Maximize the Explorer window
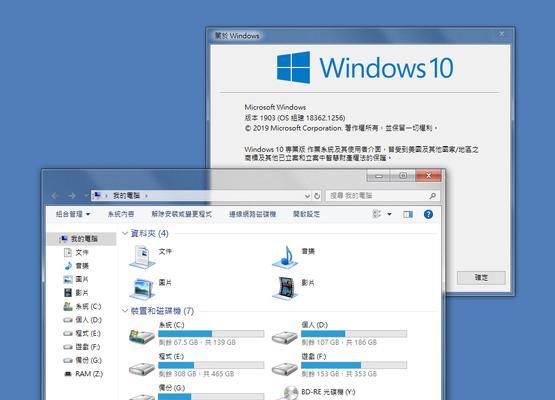Screen dimensions: 555x400 tap(403, 176)
